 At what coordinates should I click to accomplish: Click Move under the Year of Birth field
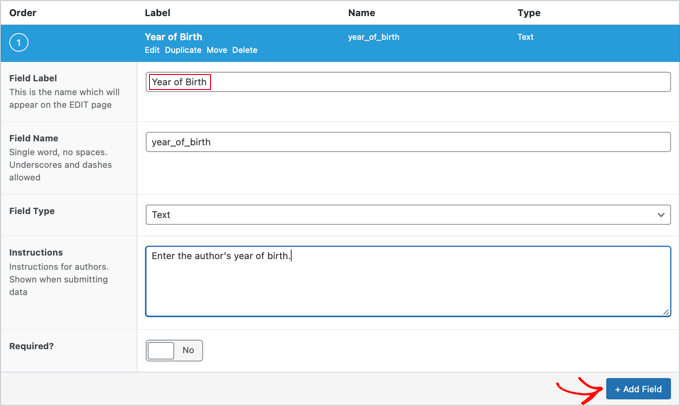coord(217,50)
